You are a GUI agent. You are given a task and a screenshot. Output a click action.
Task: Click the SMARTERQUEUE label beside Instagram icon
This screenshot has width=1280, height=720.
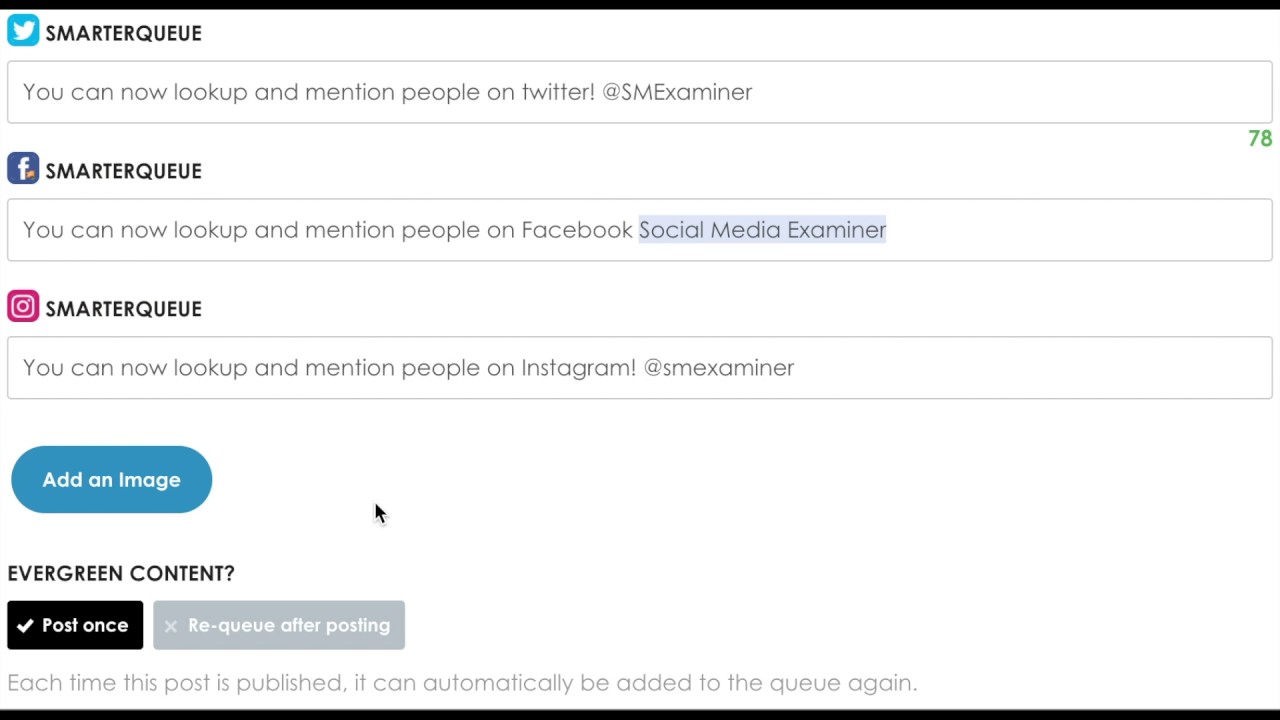pyautogui.click(x=124, y=309)
